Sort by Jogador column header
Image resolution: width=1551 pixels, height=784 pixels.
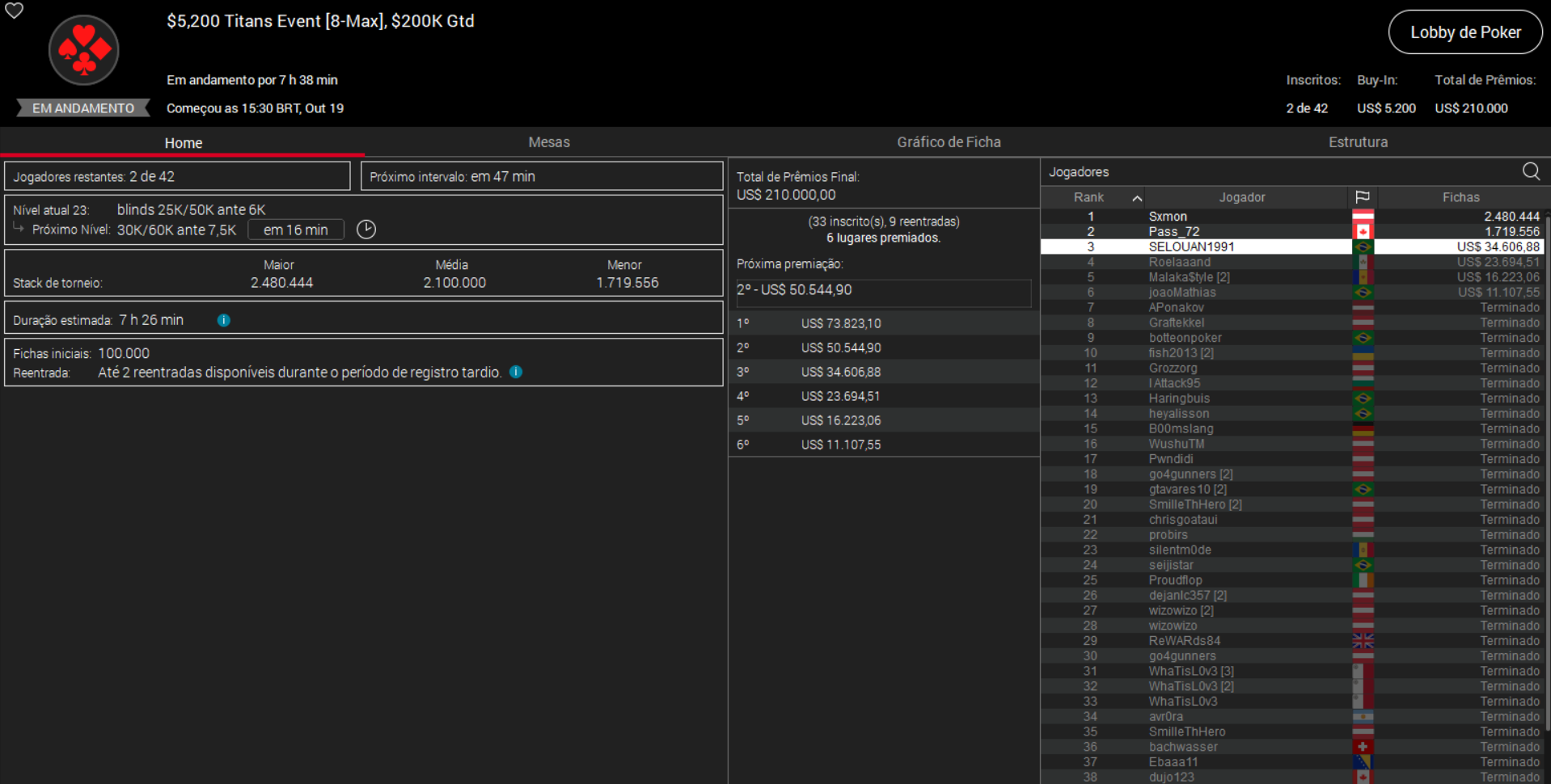click(1241, 197)
